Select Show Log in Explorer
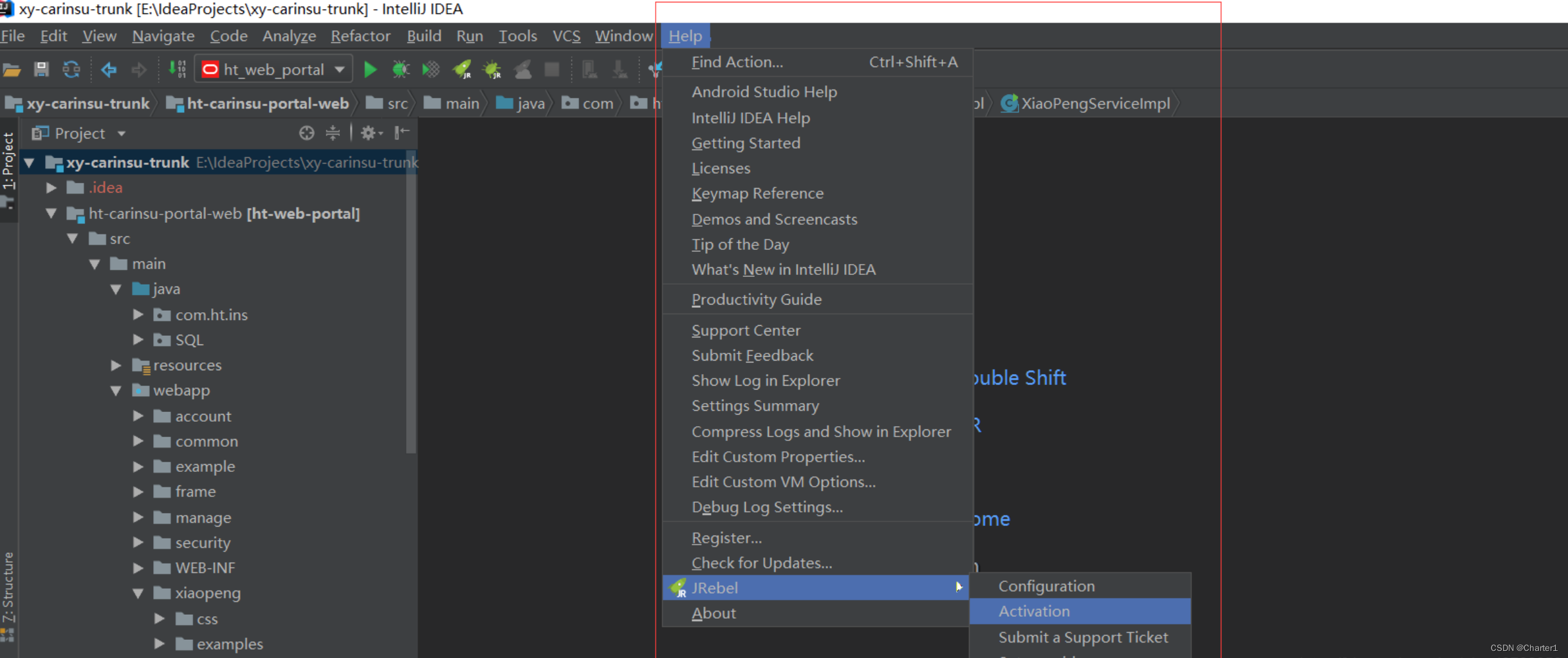Viewport: 1568px width, 658px height. pyautogui.click(x=817, y=381)
